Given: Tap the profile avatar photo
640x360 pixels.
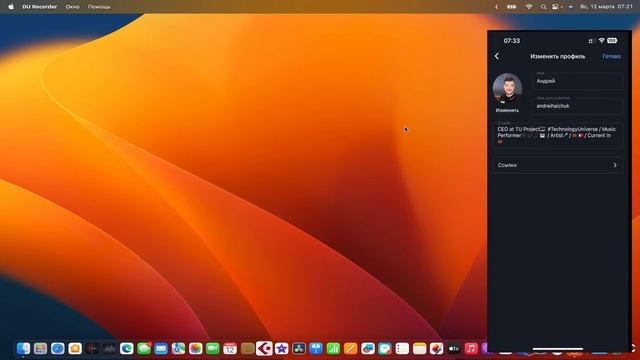Looking at the screenshot, I should point(507,88).
